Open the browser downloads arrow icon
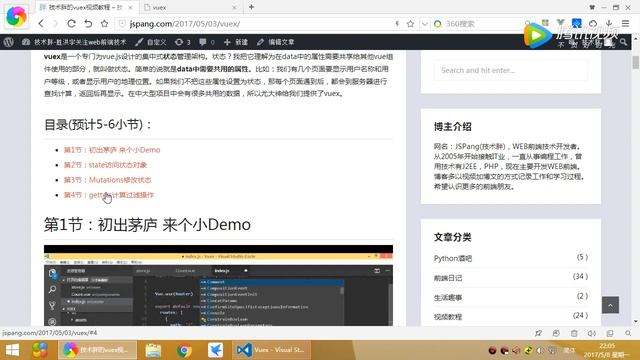640x360 pixels. (x=609, y=23)
